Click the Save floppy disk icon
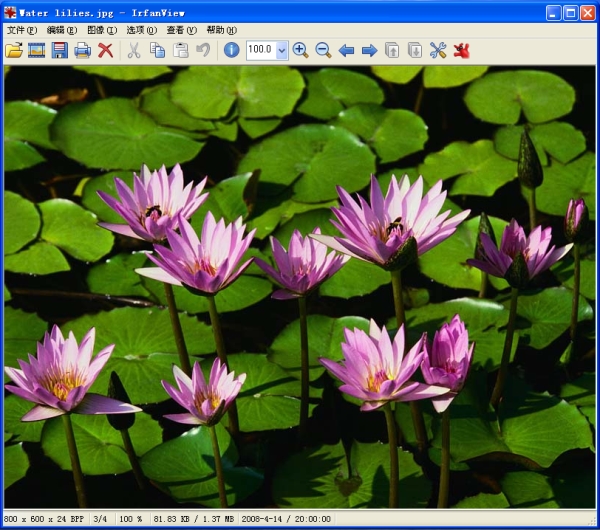The height and width of the screenshot is (530, 600). [60, 51]
